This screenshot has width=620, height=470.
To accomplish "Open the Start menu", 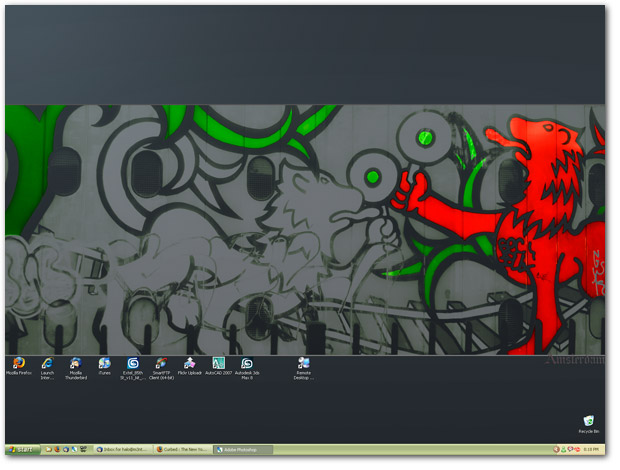I will (x=23, y=450).
